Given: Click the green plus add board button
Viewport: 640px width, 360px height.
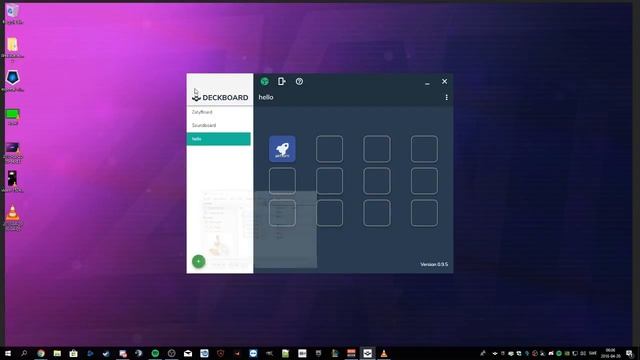Looking at the screenshot, I should [198, 261].
